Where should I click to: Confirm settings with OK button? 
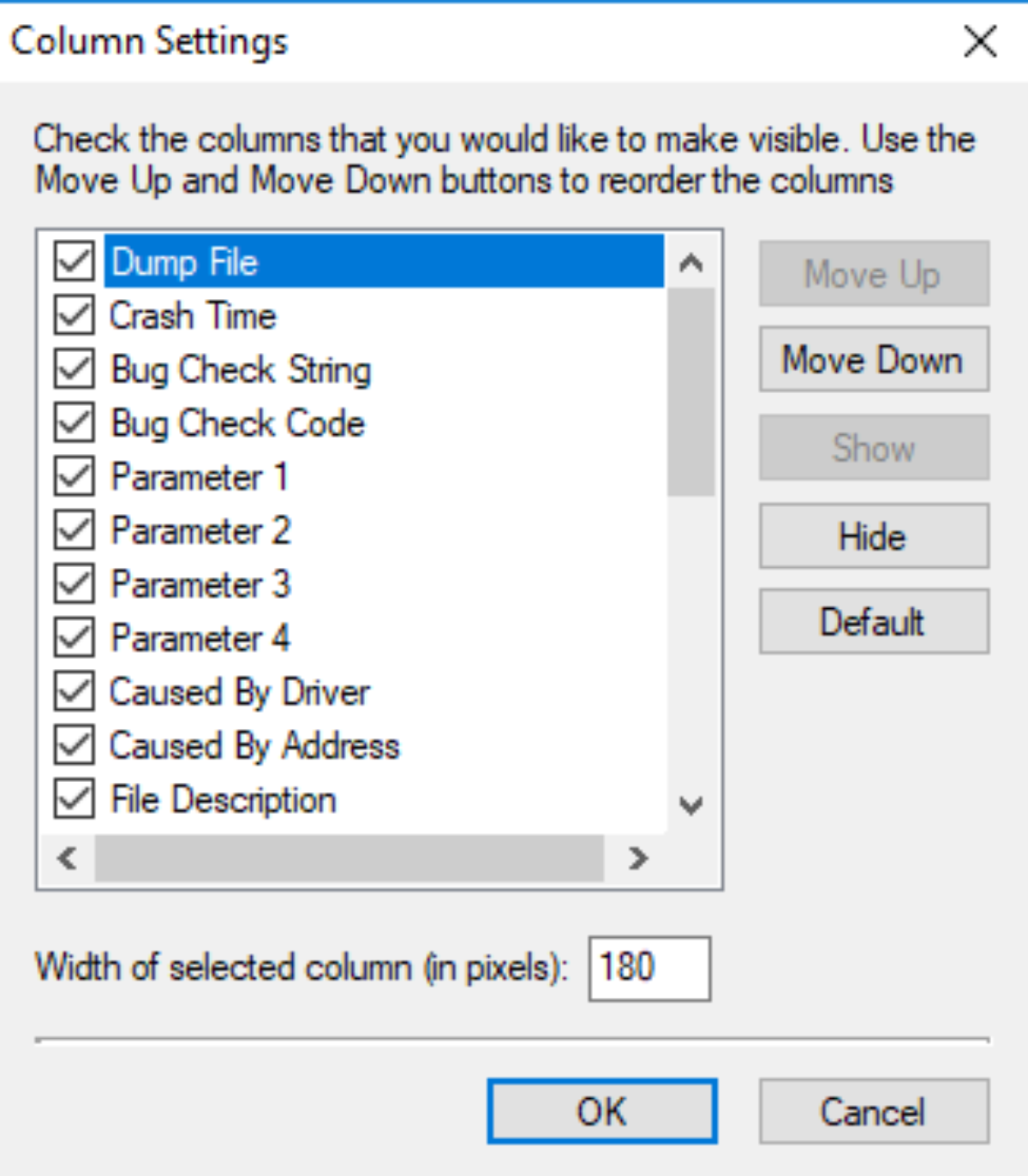coord(602,1111)
